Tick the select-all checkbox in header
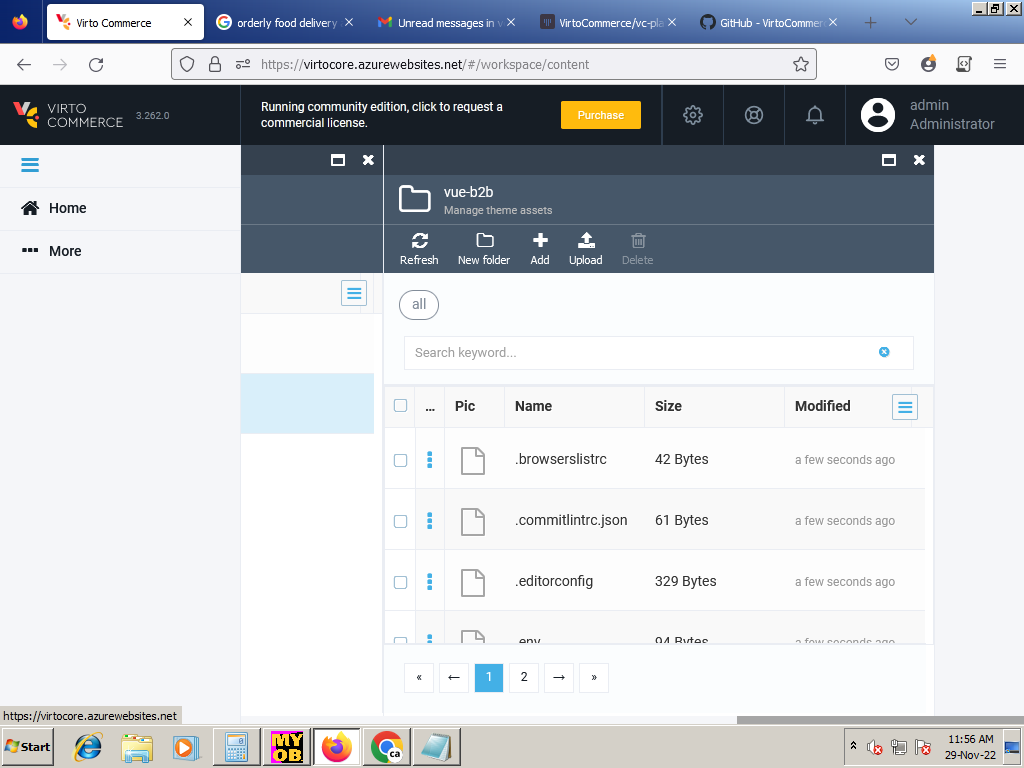Viewport: 1024px width, 768px height. click(x=401, y=406)
